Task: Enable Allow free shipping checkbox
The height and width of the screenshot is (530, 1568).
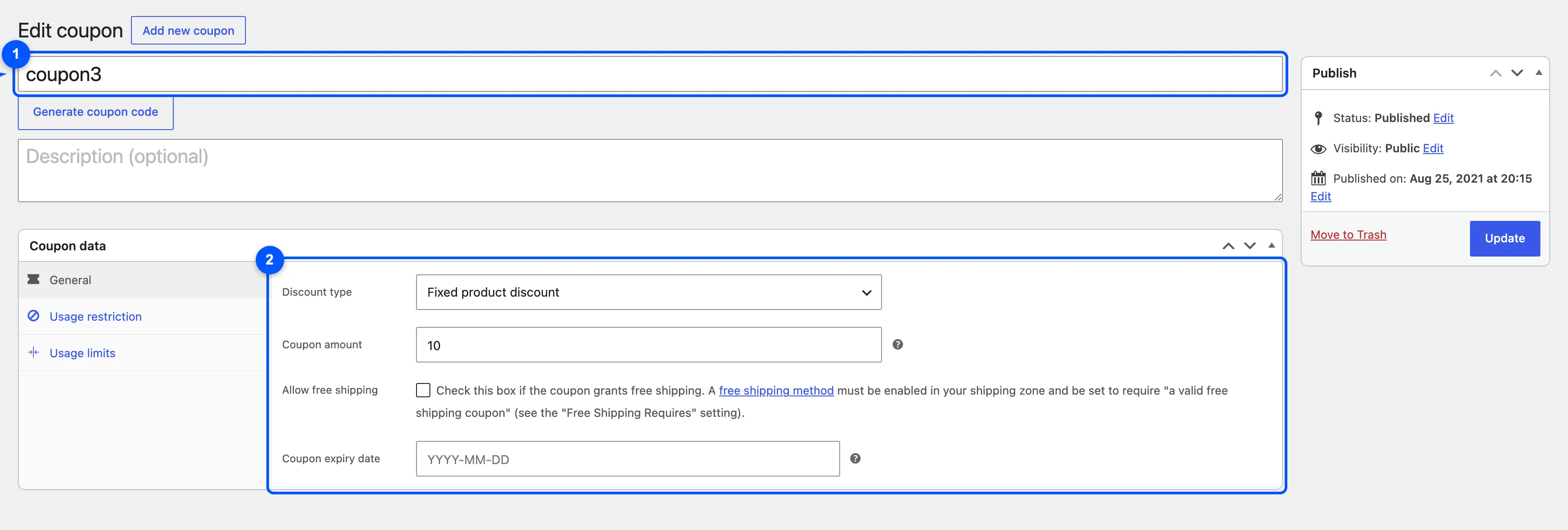Action: (x=423, y=390)
